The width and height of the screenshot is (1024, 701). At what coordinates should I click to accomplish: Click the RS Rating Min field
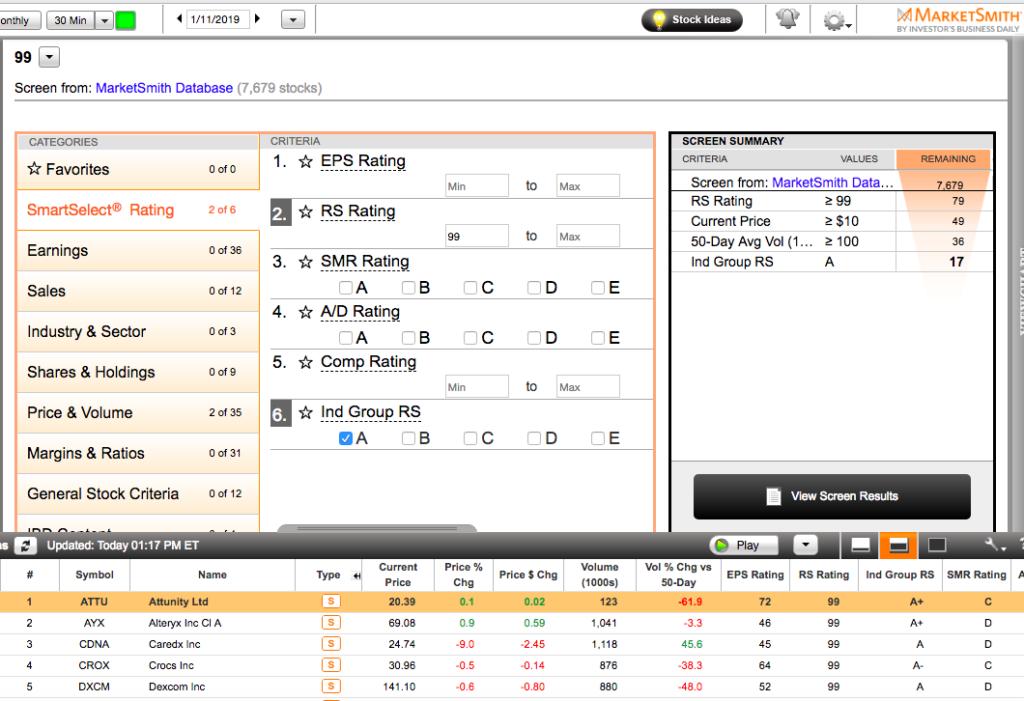(x=477, y=236)
